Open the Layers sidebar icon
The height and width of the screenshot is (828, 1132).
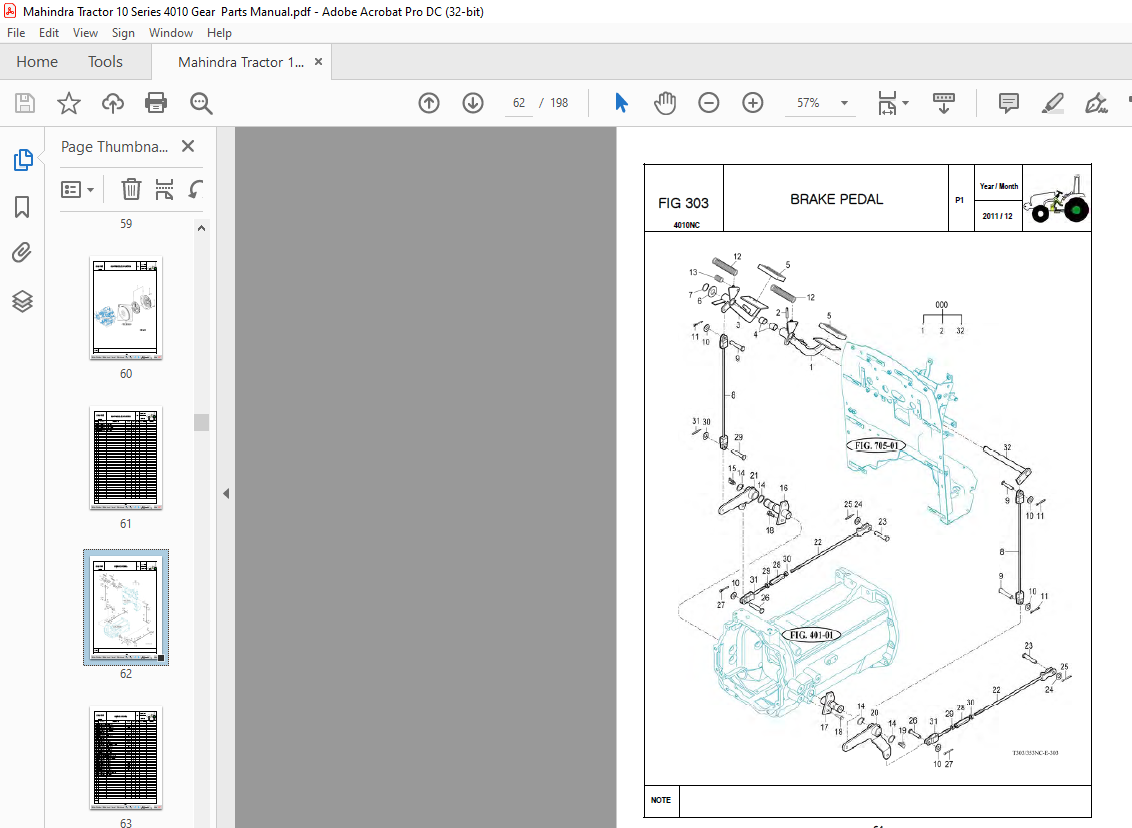click(22, 301)
